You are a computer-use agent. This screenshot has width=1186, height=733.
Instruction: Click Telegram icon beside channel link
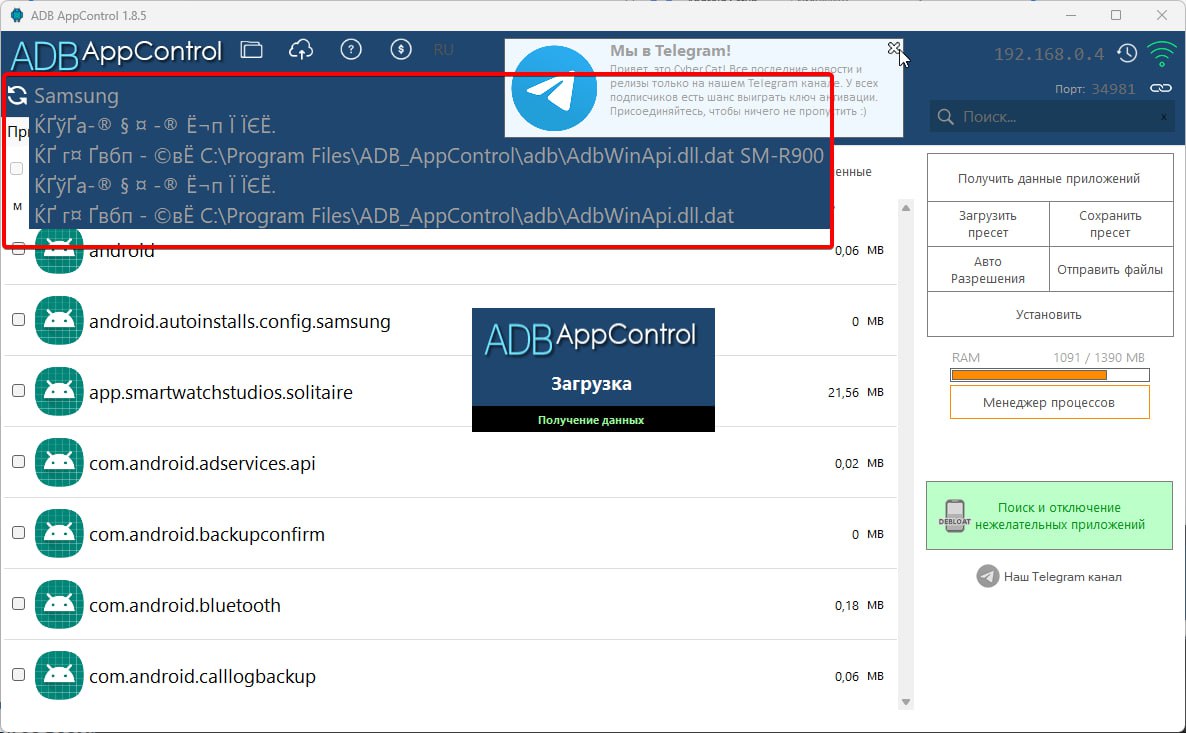point(988,576)
